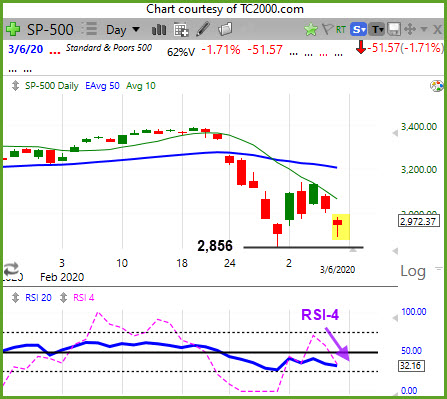447x399 pixels.
Task: Click the 62%V volume value
Action: (181, 52)
